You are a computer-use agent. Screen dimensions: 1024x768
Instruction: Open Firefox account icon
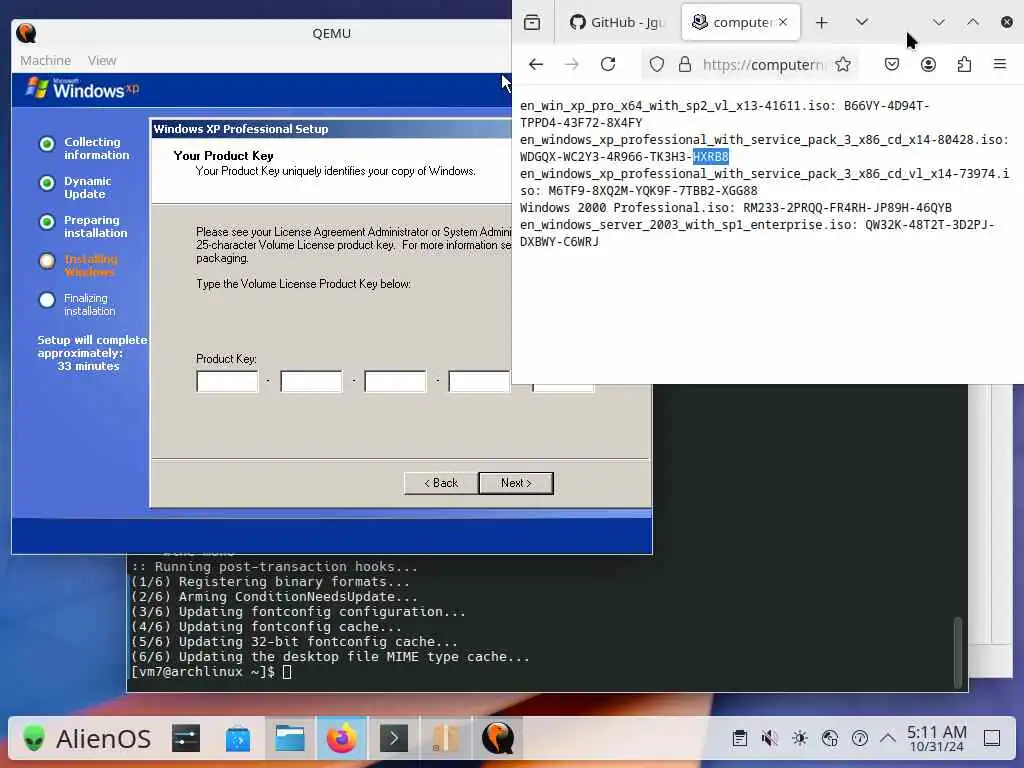(x=928, y=64)
